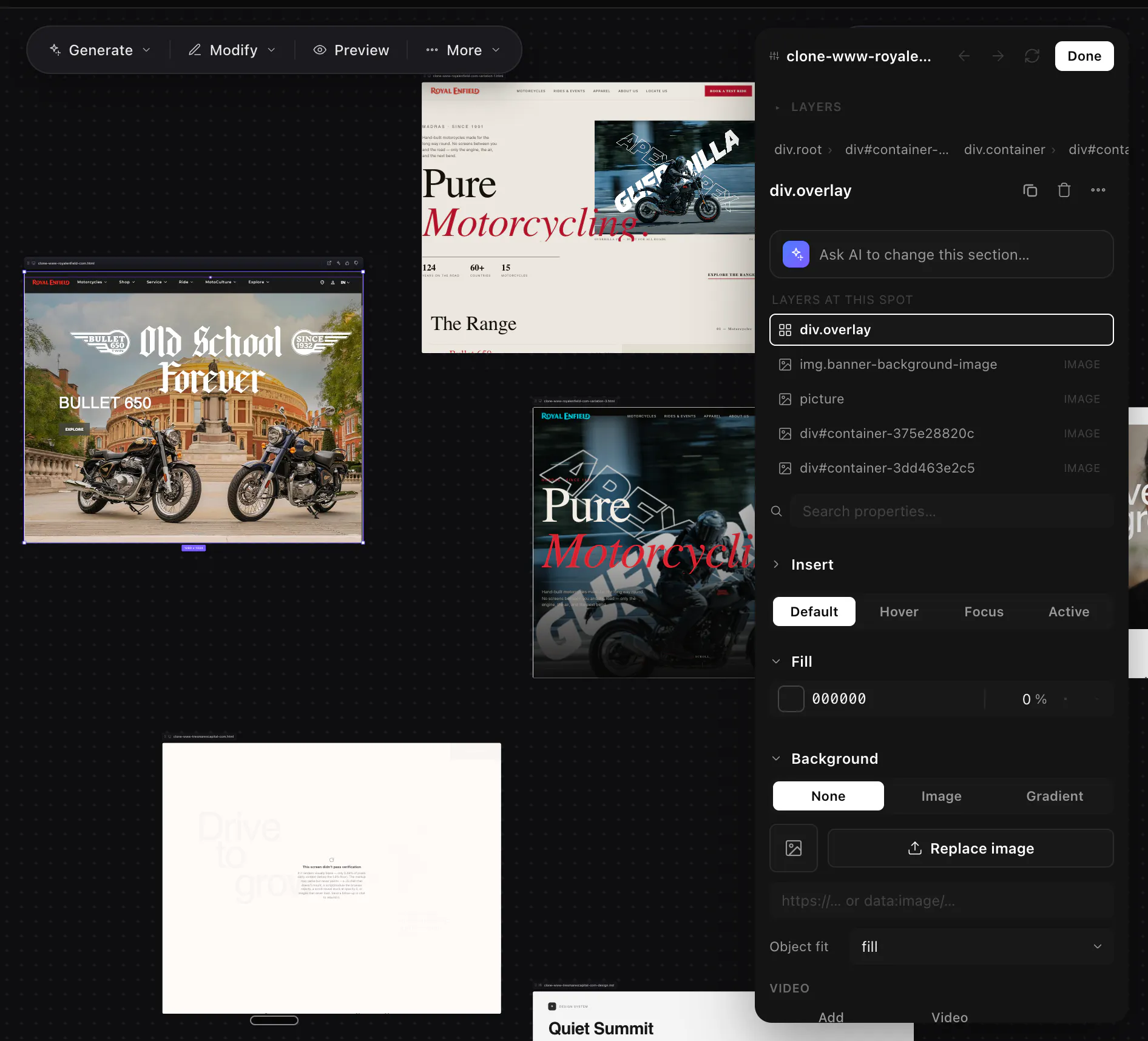Click the refresh icon in panel header

(1032, 56)
